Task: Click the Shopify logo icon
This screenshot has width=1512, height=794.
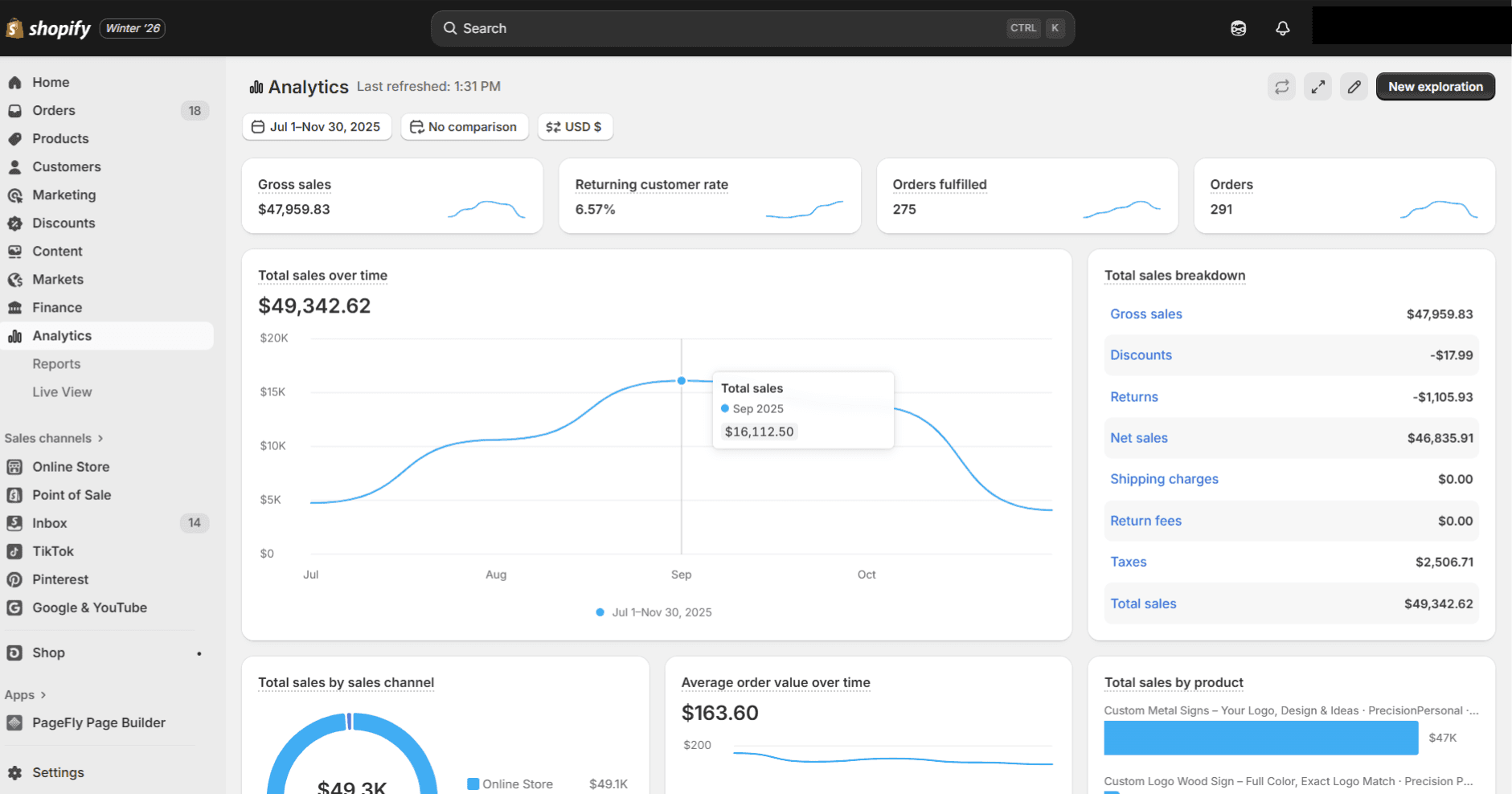Action: (13, 27)
